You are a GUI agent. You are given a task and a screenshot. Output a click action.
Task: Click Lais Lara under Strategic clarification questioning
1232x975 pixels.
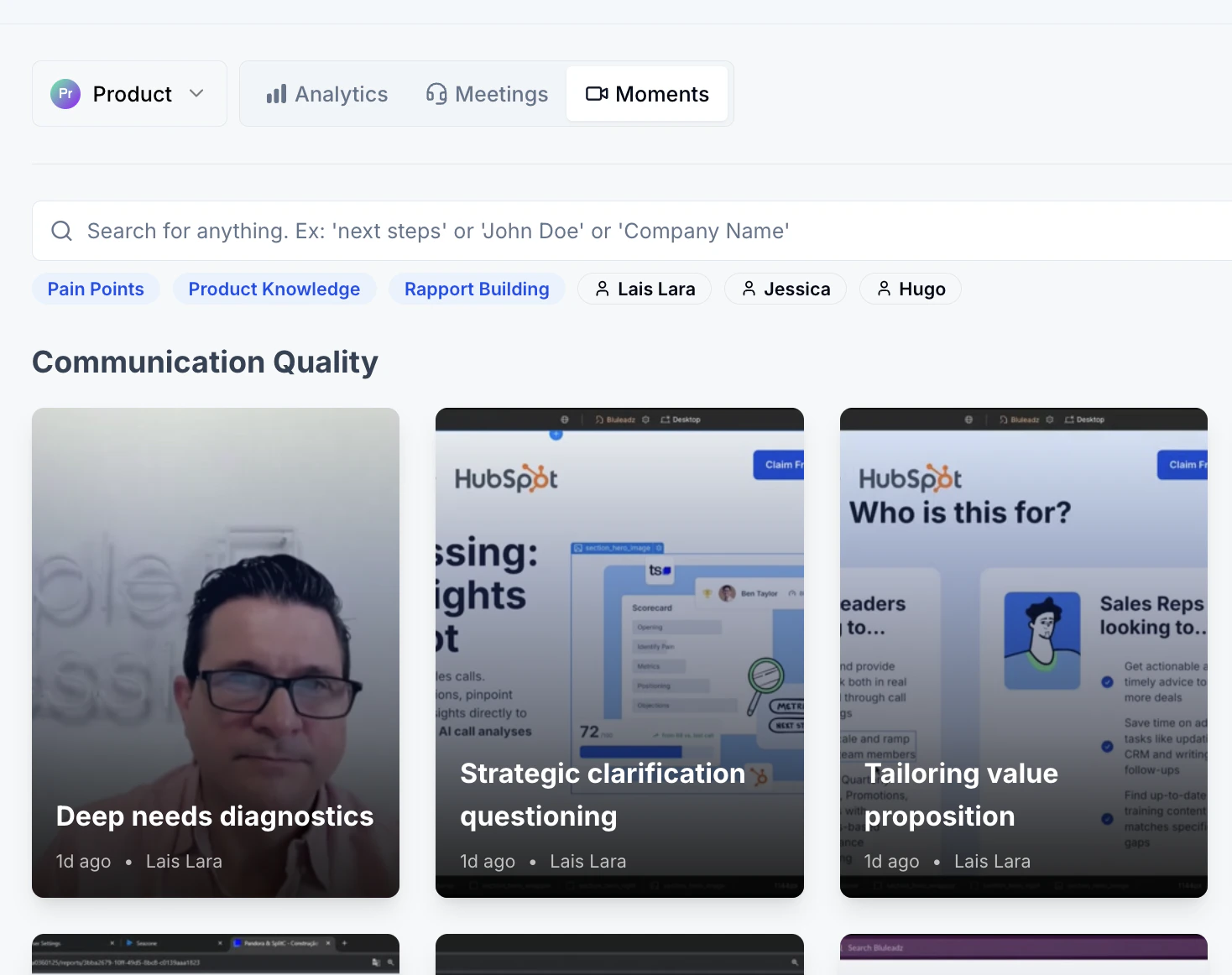pos(588,862)
